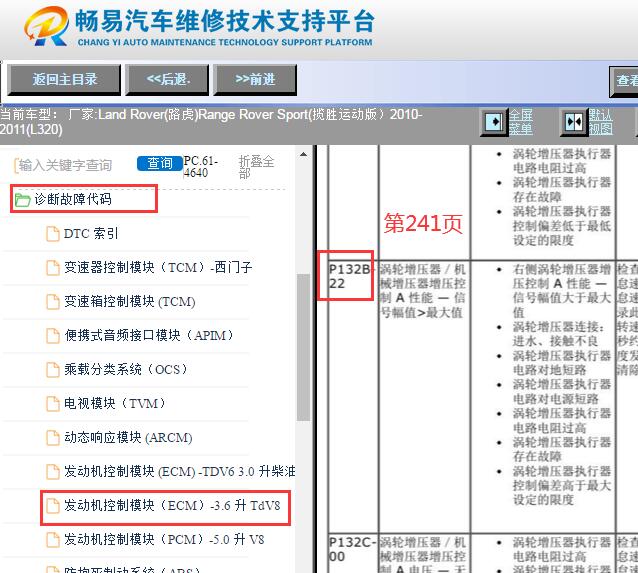Click the page icon beside 变速器控制模块 西门子
Image resolution: width=638 pixels, height=573 pixels.
click(x=52, y=268)
